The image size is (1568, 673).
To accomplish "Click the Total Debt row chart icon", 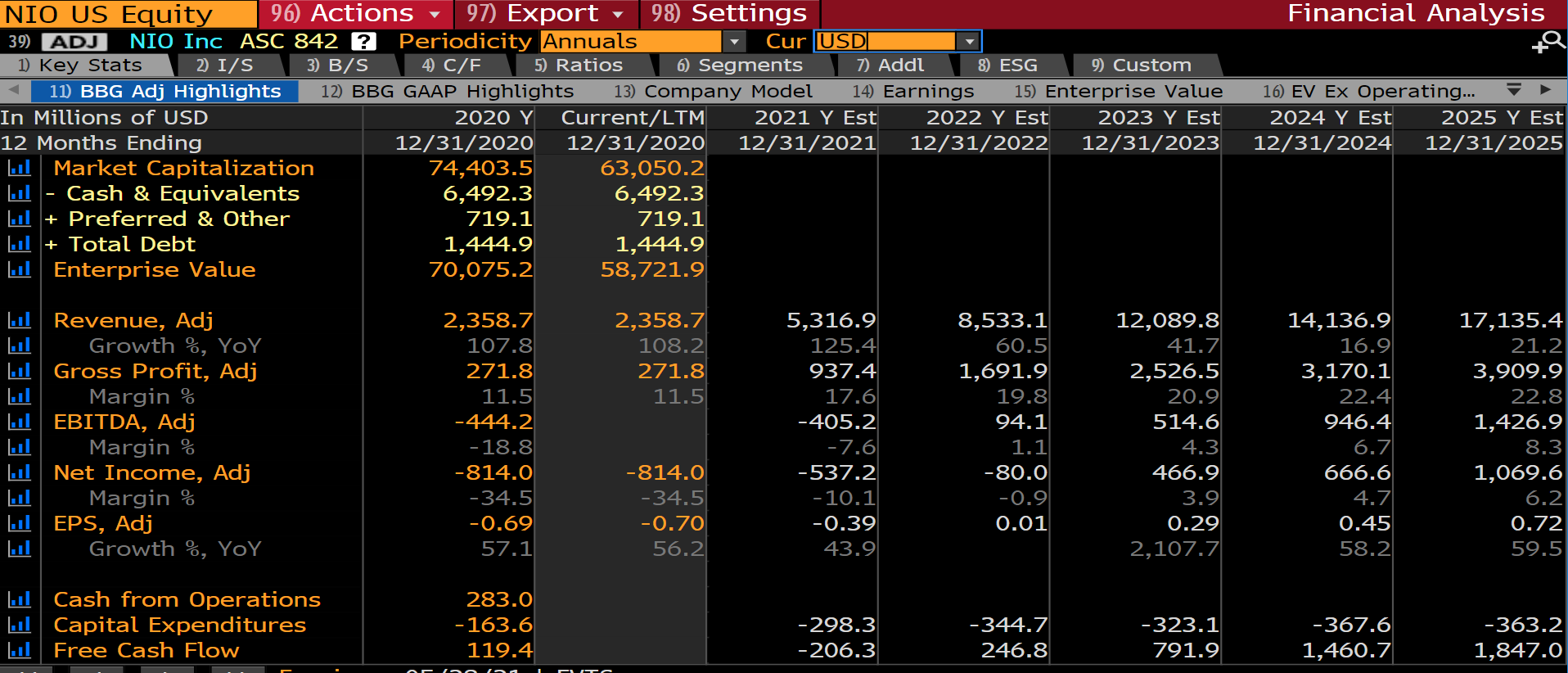I will [19, 244].
